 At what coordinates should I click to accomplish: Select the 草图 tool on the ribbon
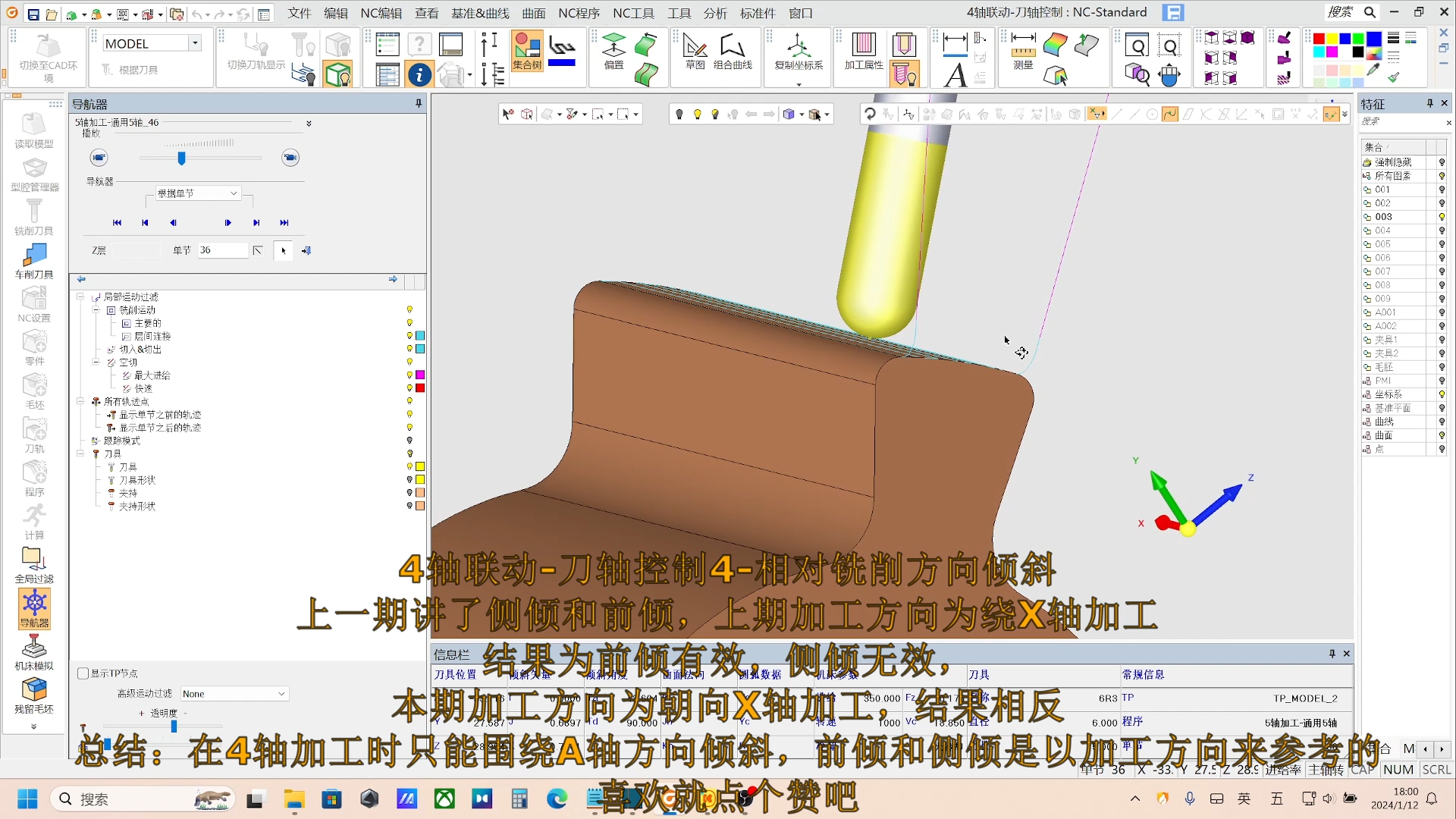[x=694, y=53]
